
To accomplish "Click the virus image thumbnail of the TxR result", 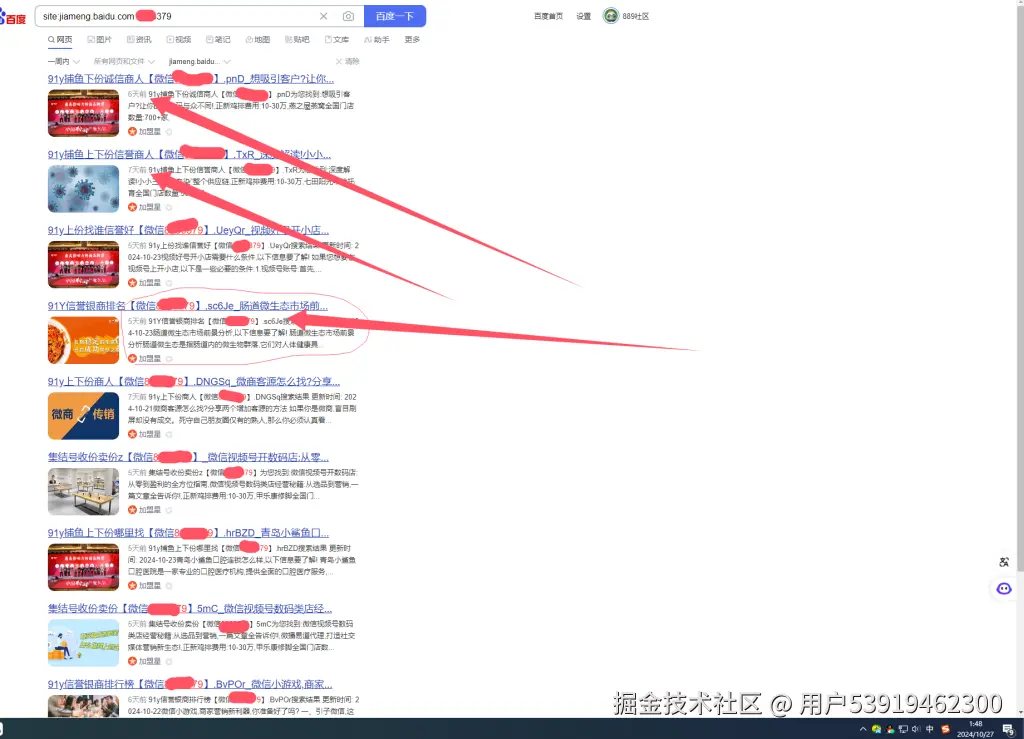I will click(x=84, y=189).
